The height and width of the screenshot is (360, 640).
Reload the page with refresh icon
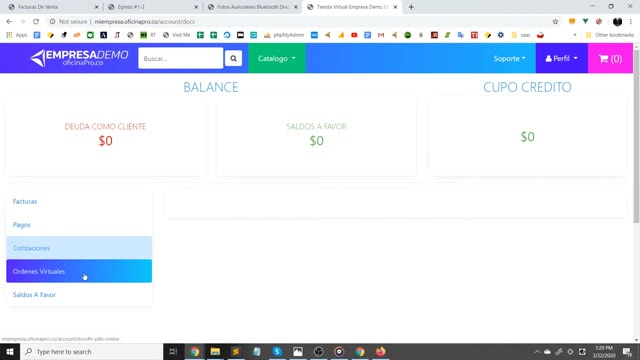[x=36, y=22]
